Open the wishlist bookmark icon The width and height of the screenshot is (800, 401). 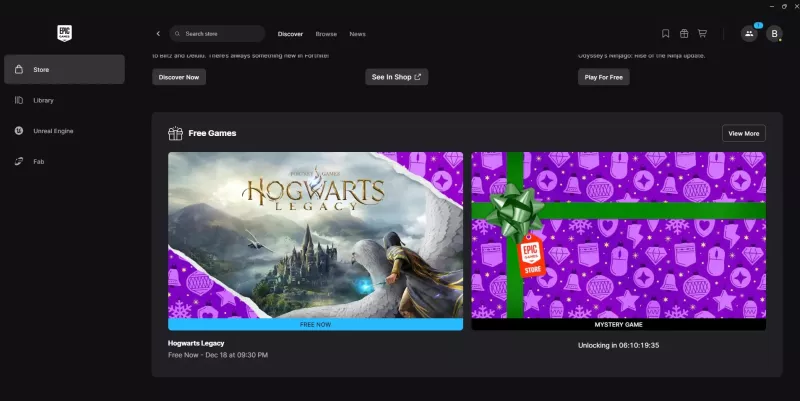tap(665, 34)
